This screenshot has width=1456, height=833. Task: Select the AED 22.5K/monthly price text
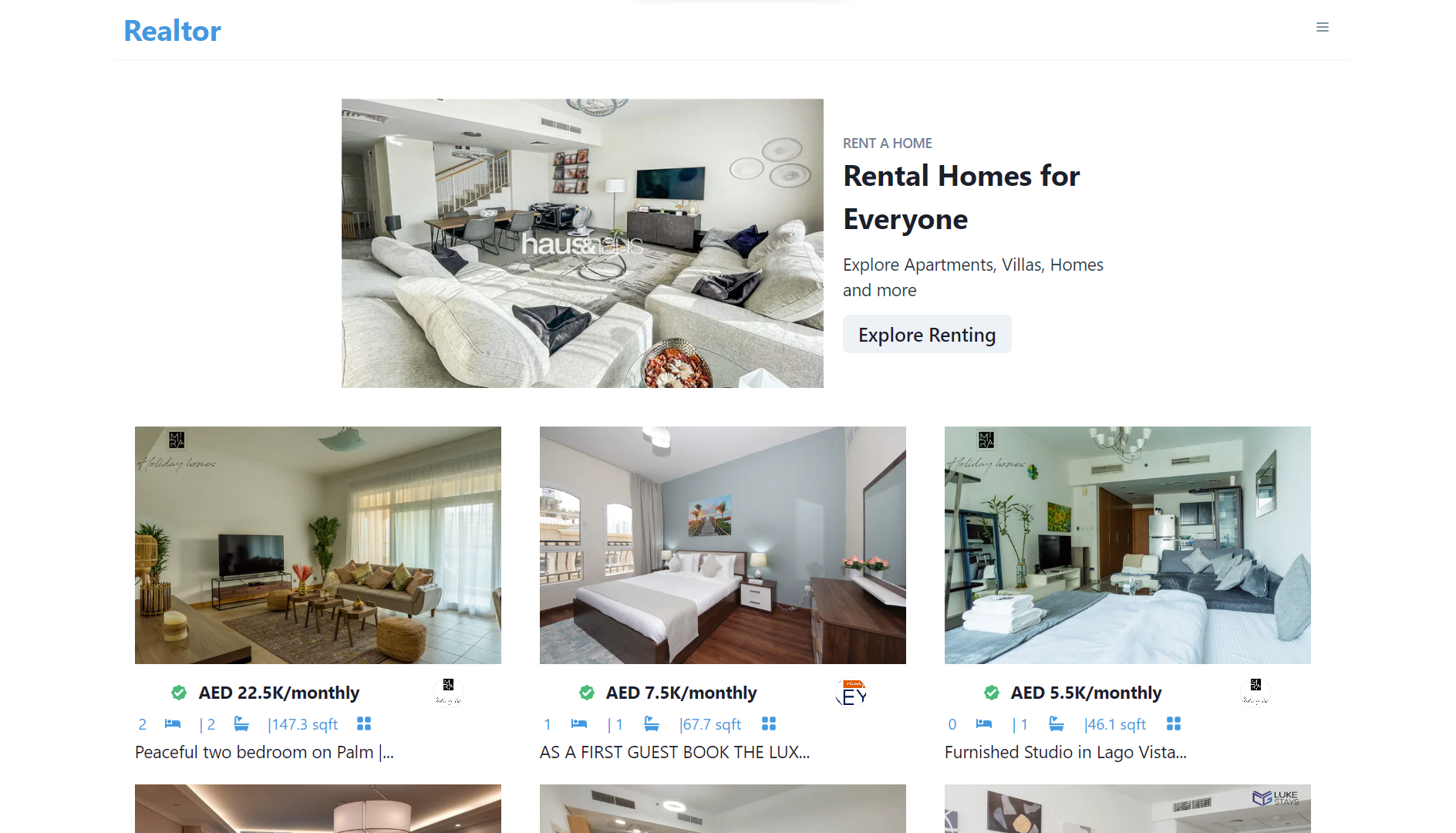(279, 693)
